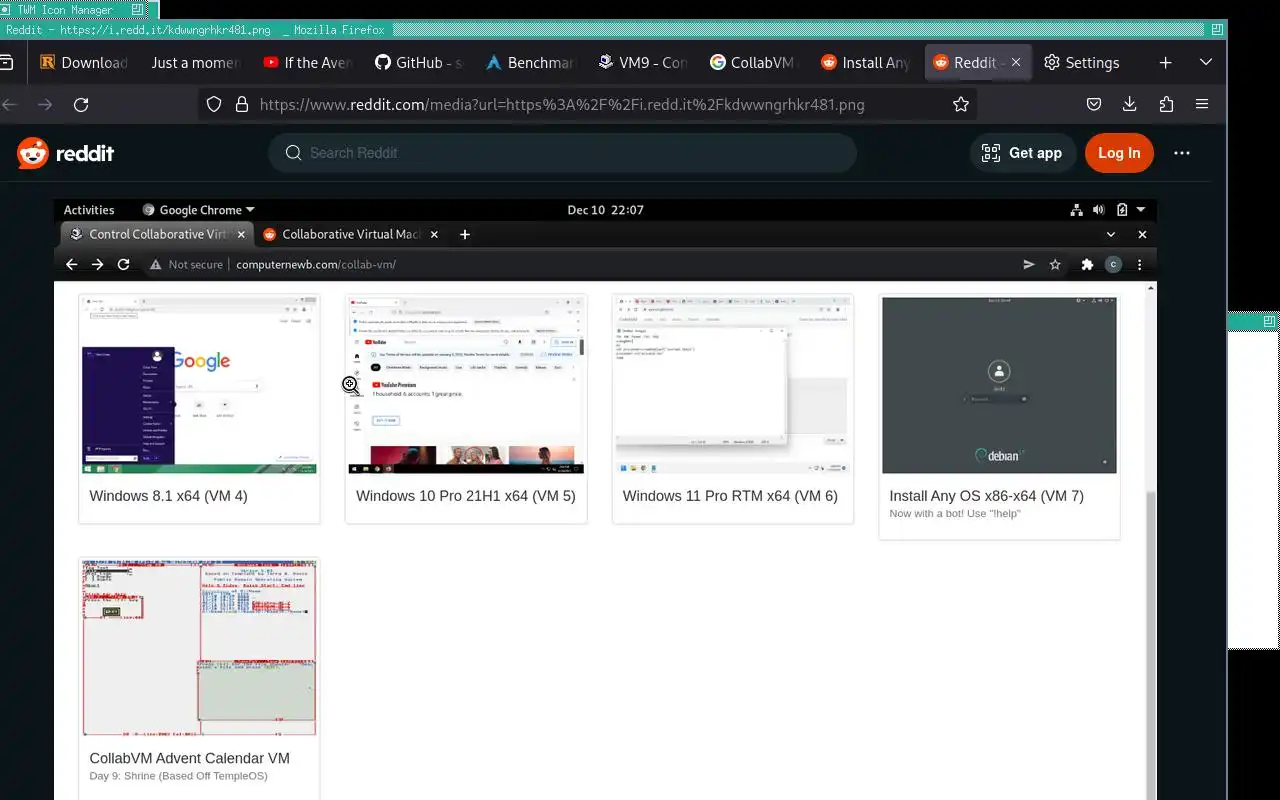Switch to the 'VM9 - Con' tab

click(x=642, y=62)
